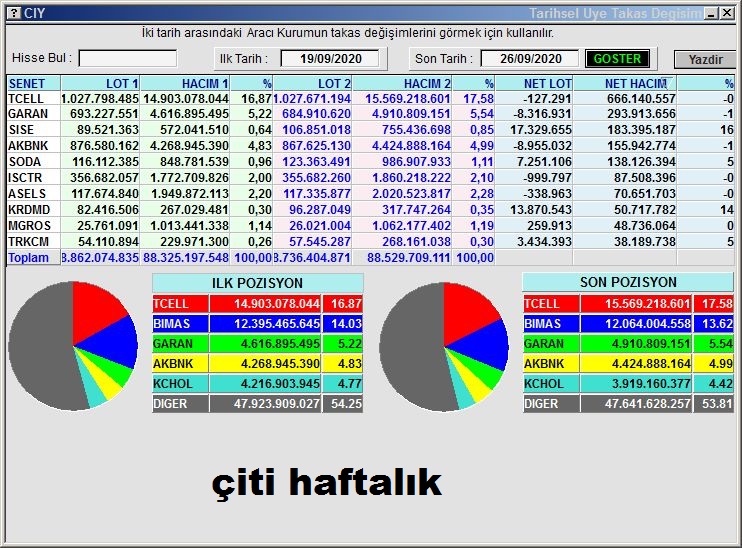Viewport: 742px width, 548px height.
Task: Select the Son Tarih date field
Action: pos(529,59)
